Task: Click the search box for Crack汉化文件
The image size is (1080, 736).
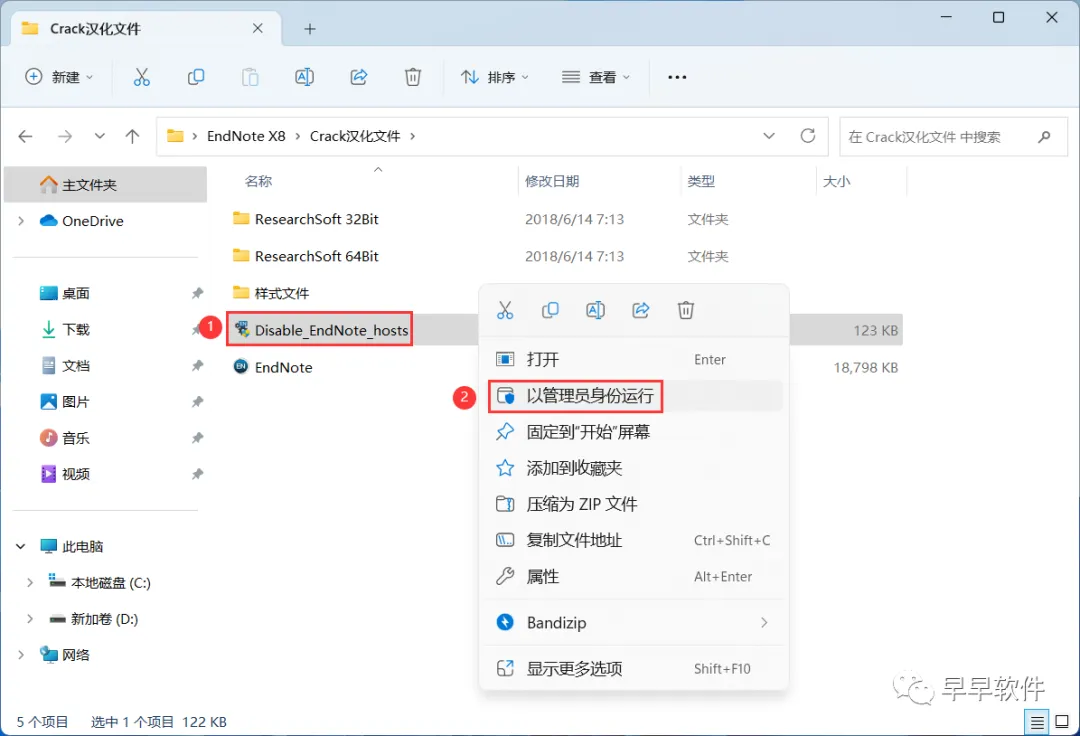Action: tap(953, 136)
